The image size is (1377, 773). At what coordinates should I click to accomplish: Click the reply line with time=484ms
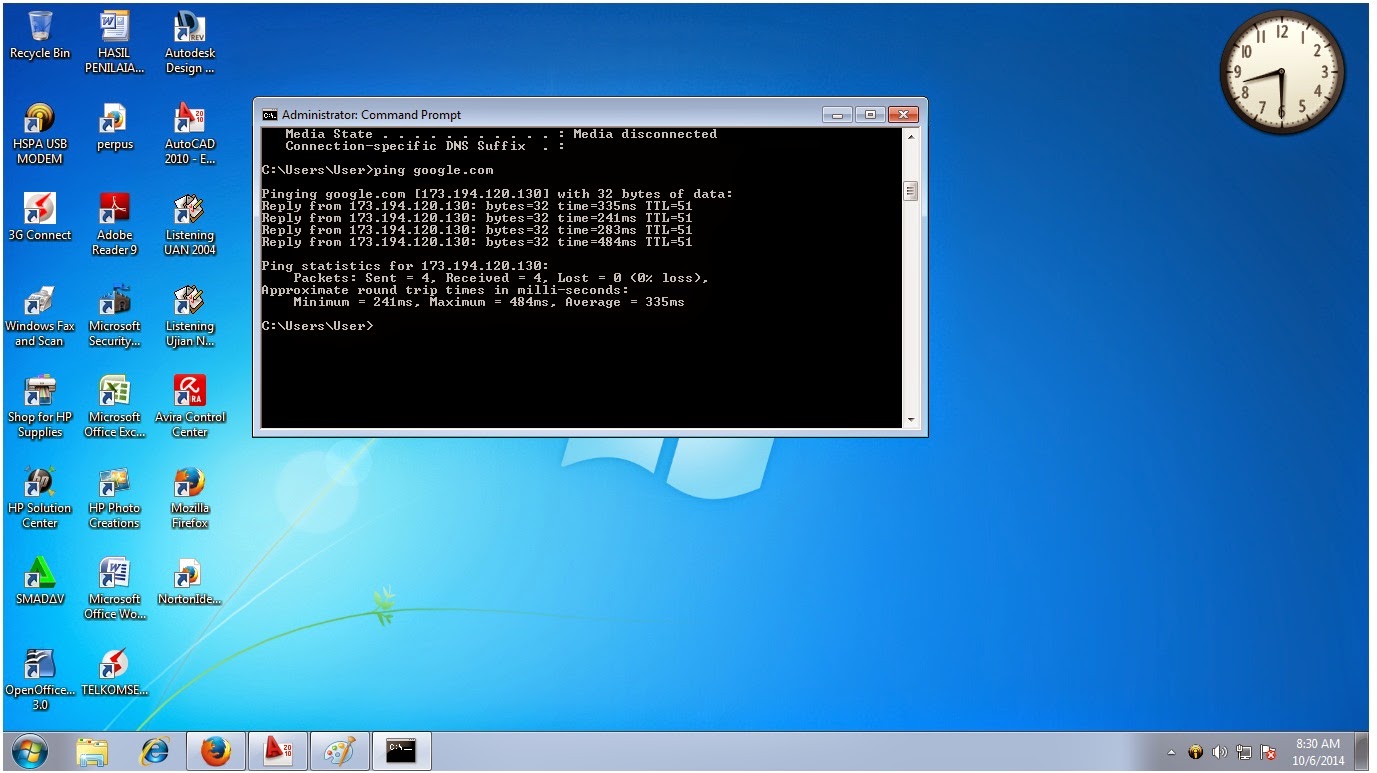(477, 242)
